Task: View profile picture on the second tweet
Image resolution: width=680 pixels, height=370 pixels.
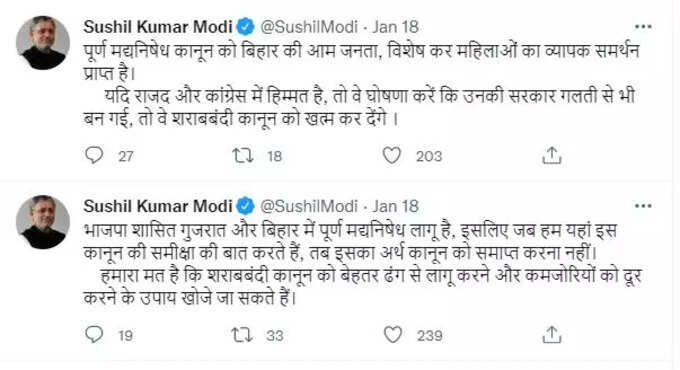Action: click(43, 222)
